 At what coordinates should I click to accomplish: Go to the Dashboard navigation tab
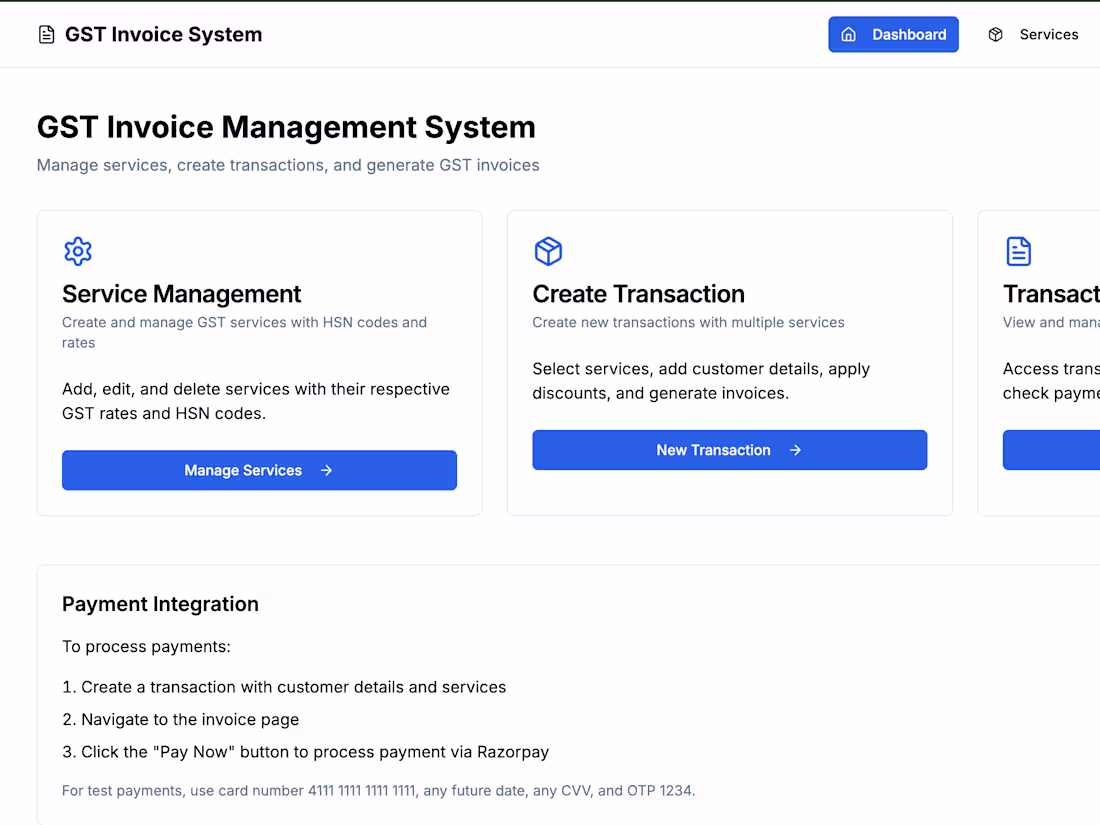pos(893,35)
